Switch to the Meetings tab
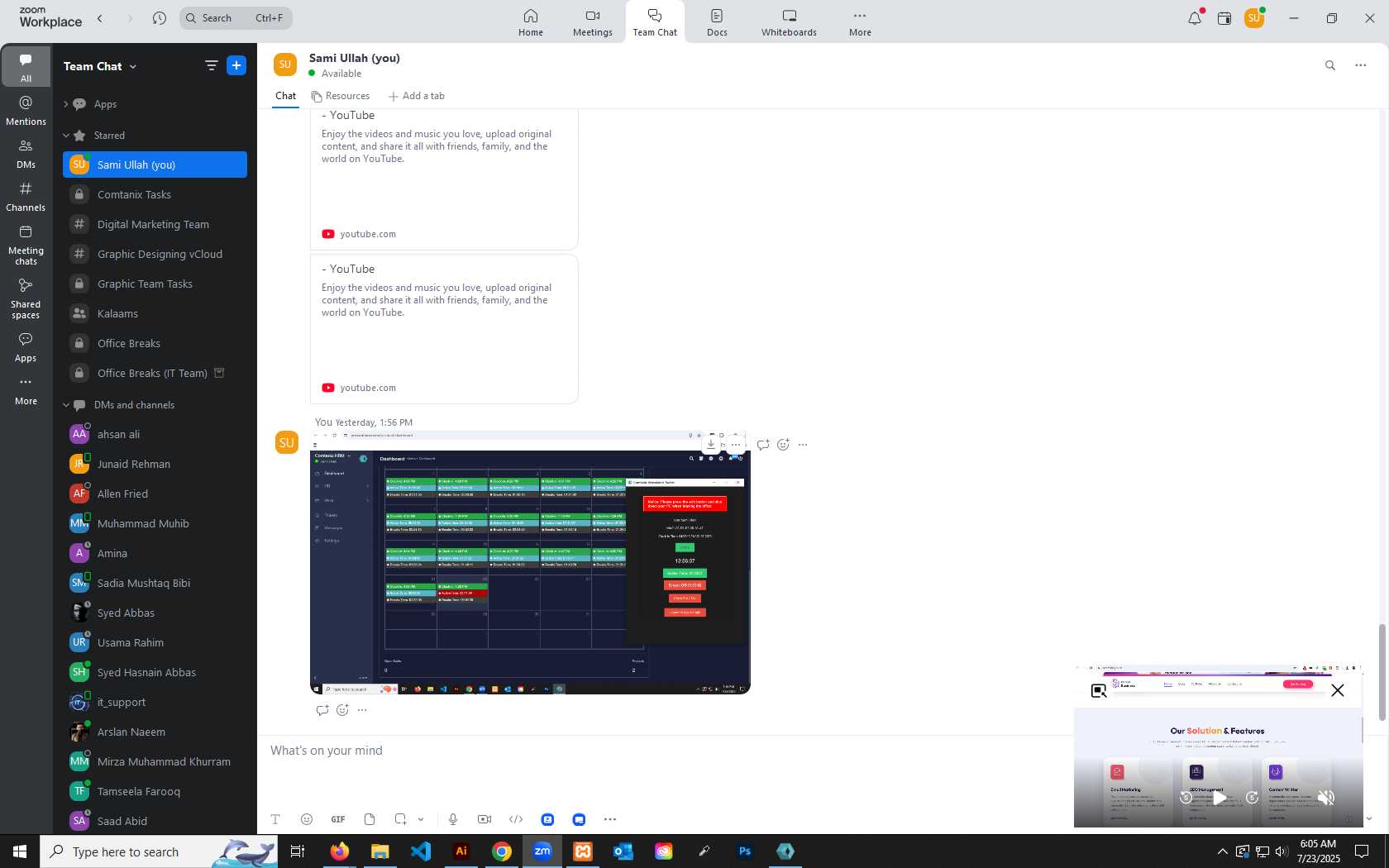This screenshot has height=868, width=1389. pos(593,22)
